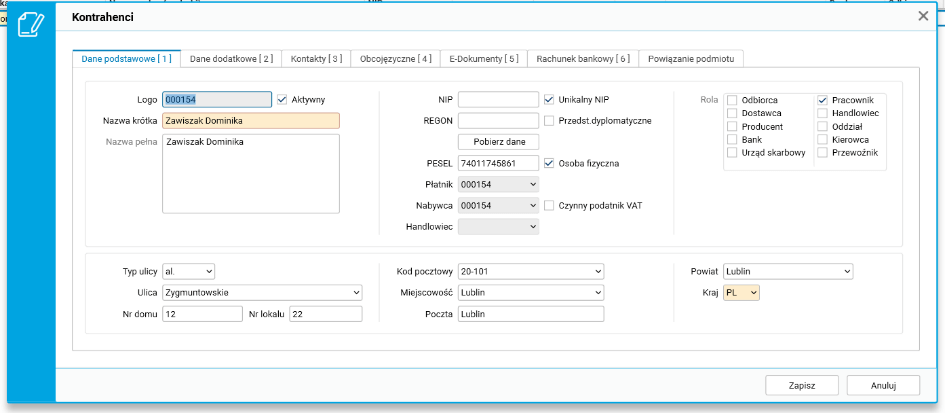
Task: Toggle the Aktywny checkbox
Action: 282,99
